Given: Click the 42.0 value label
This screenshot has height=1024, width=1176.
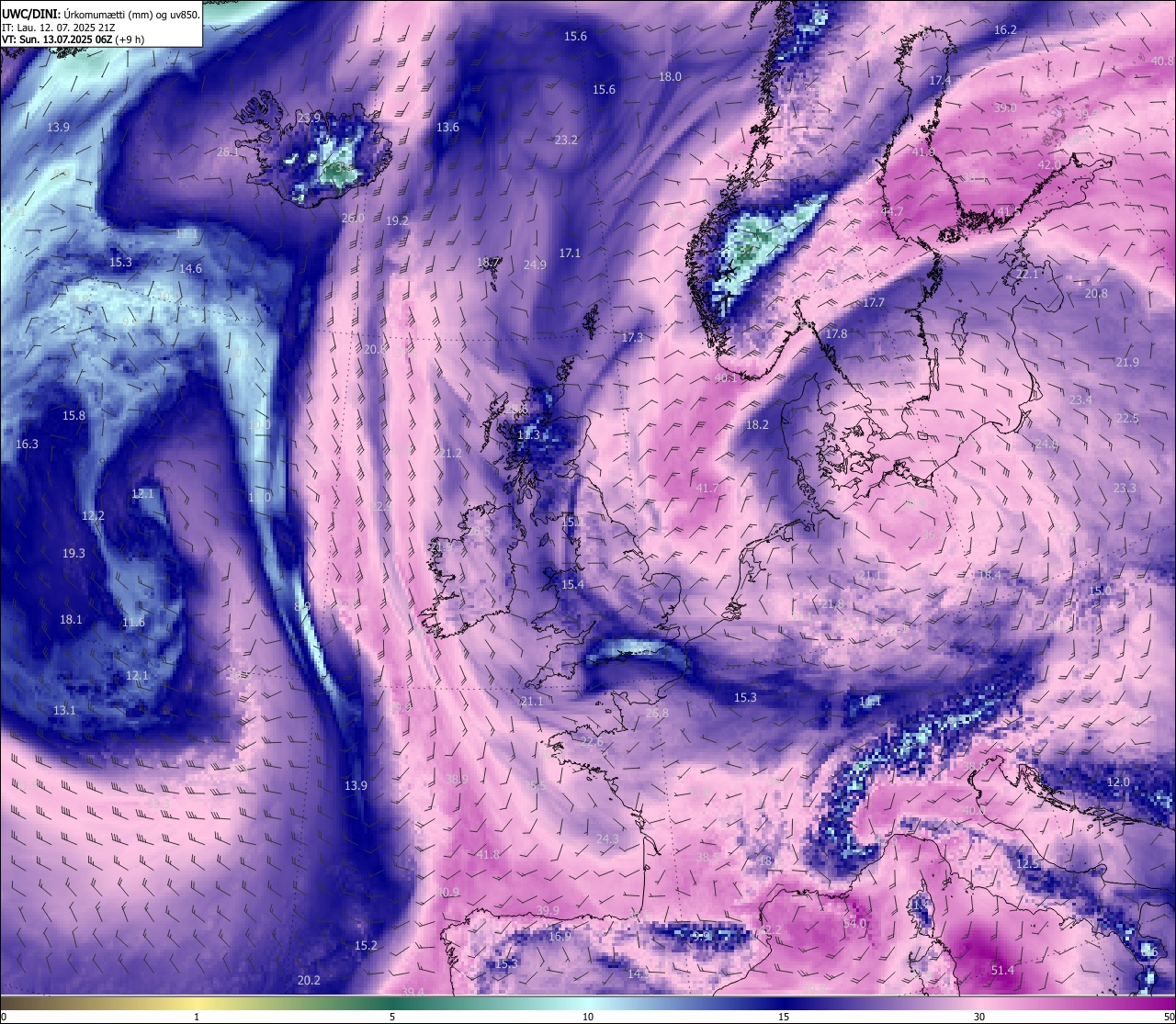Looking at the screenshot, I should click(1049, 164).
